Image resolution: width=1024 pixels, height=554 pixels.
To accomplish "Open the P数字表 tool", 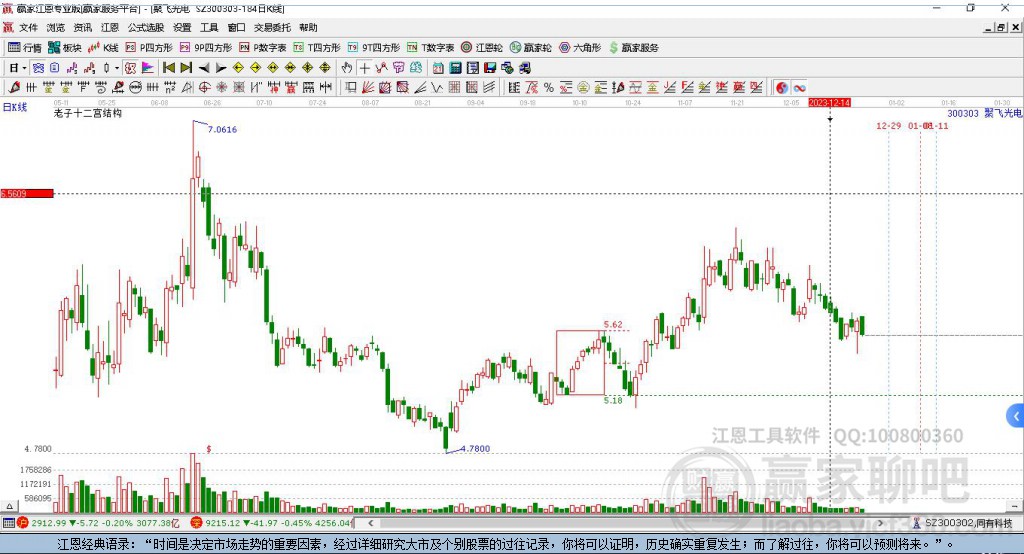I will [x=263, y=48].
